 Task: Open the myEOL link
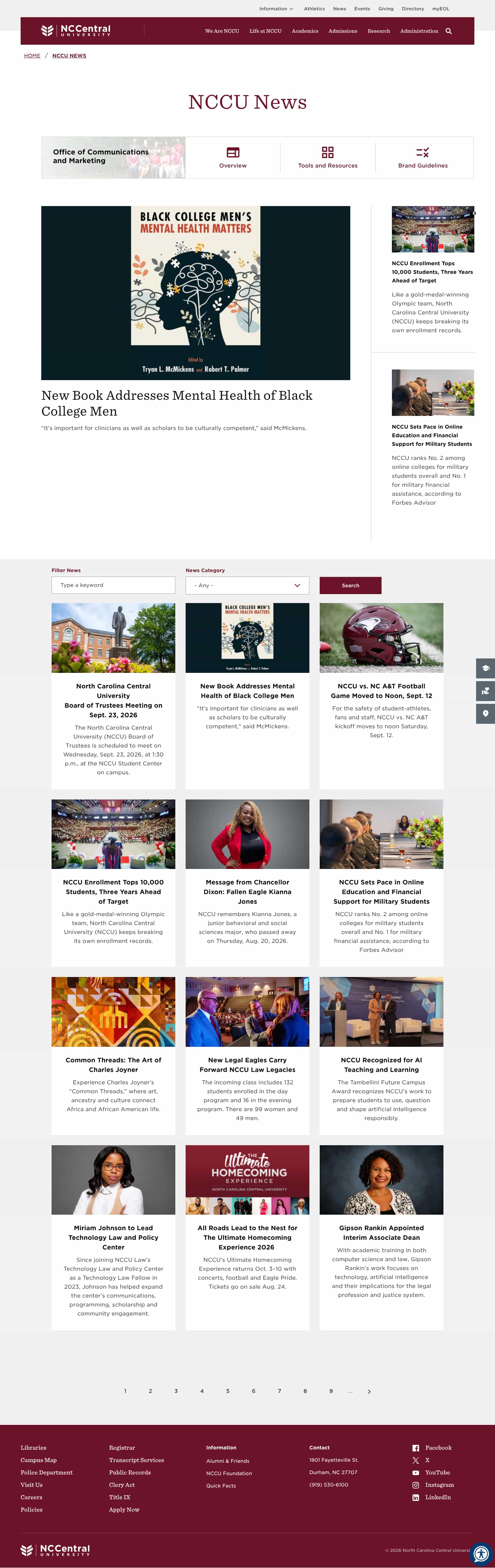pyautogui.click(x=441, y=9)
